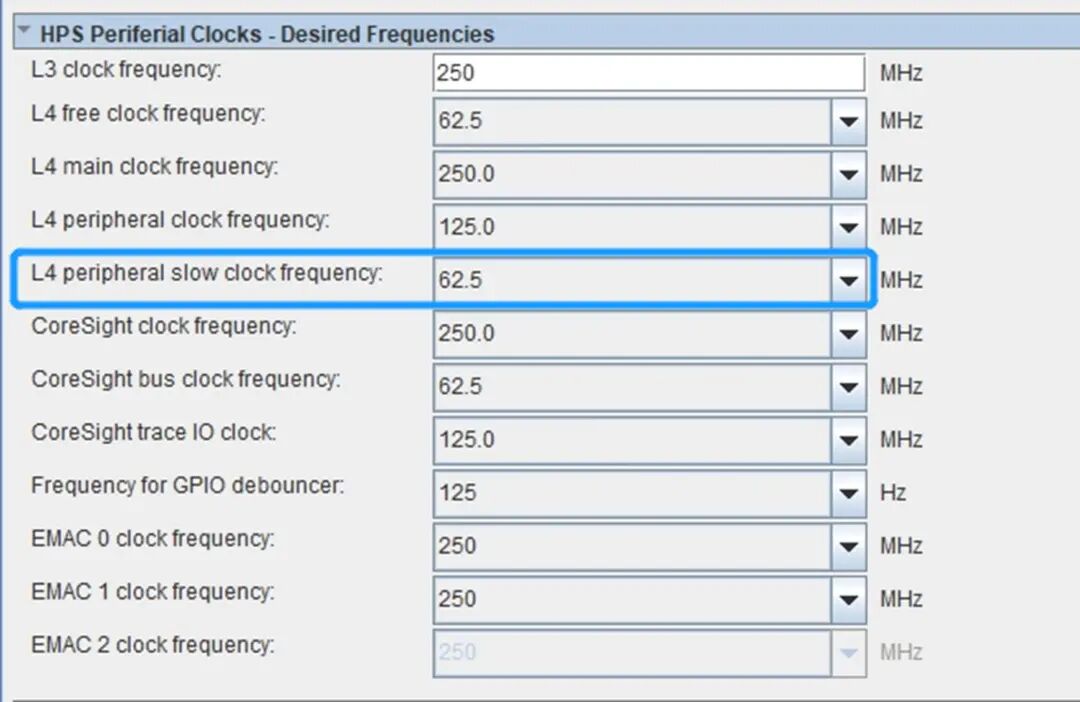This screenshot has height=702, width=1080.
Task: Open the CoreSight clock frequency dropdown
Action: [x=849, y=333]
